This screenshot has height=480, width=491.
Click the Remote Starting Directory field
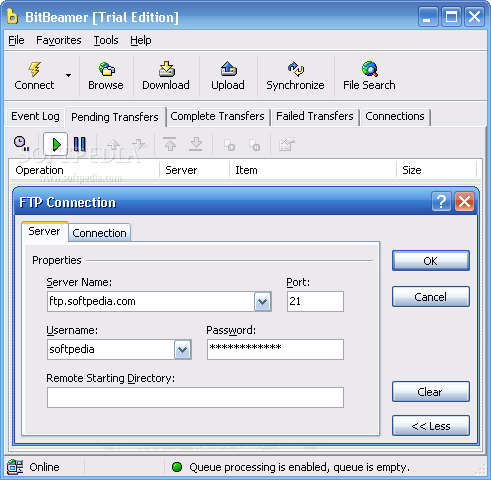(x=195, y=397)
